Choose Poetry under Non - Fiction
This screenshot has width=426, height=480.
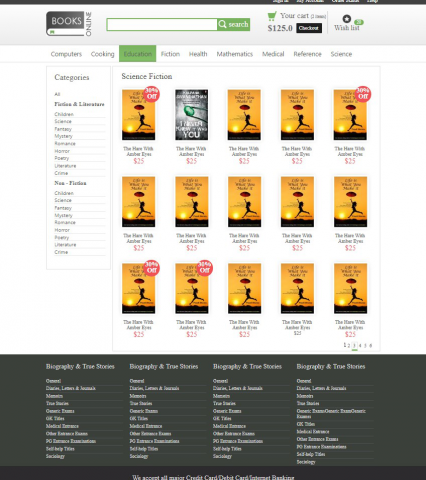tap(62, 238)
